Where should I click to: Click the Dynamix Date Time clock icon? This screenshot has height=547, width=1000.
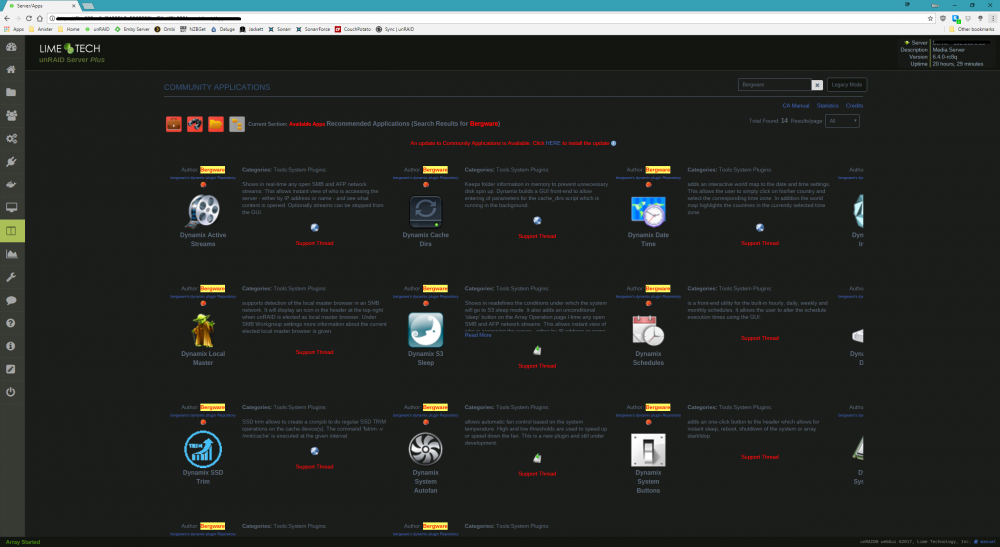pos(648,211)
